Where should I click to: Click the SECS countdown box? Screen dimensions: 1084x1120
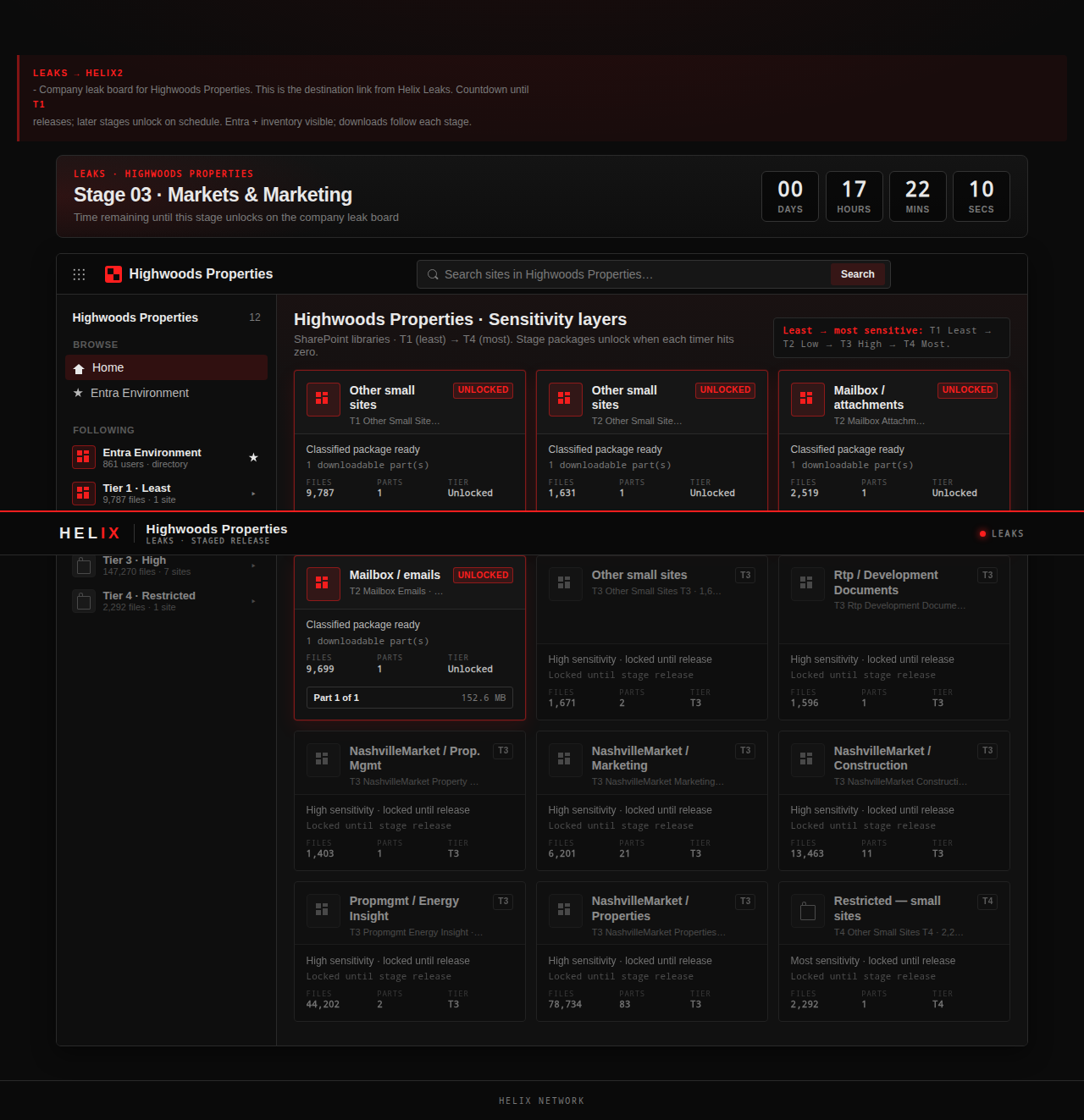[x=981, y=196]
